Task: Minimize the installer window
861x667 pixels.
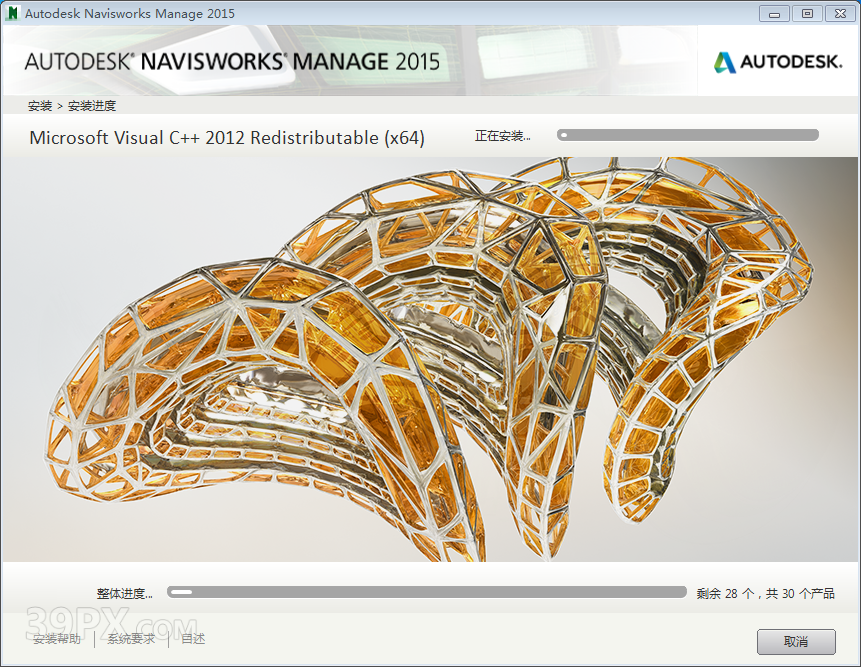Action: tap(773, 13)
